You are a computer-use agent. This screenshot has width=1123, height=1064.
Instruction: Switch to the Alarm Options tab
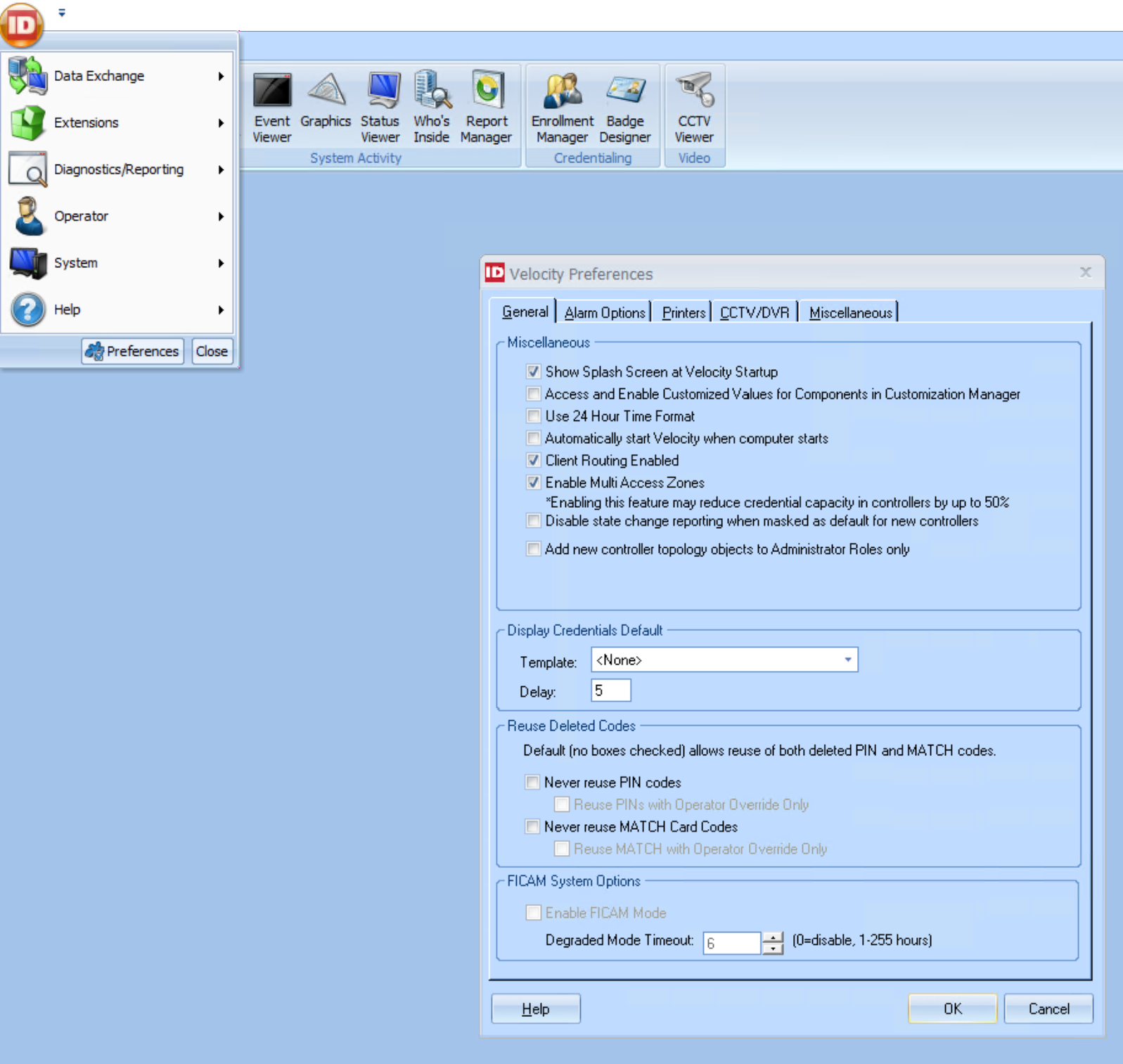tap(605, 312)
